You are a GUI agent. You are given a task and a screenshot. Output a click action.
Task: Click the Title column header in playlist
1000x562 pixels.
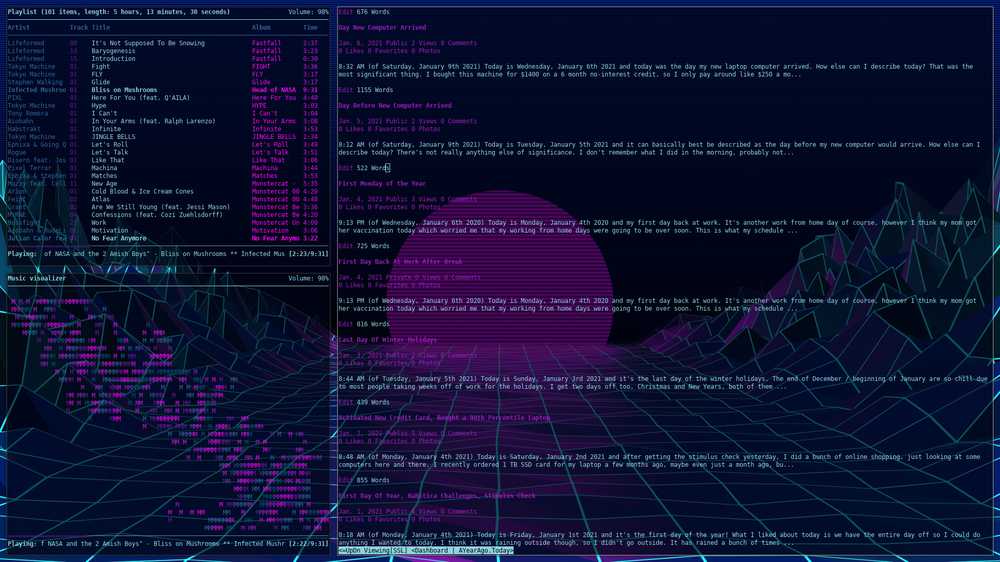(100, 28)
